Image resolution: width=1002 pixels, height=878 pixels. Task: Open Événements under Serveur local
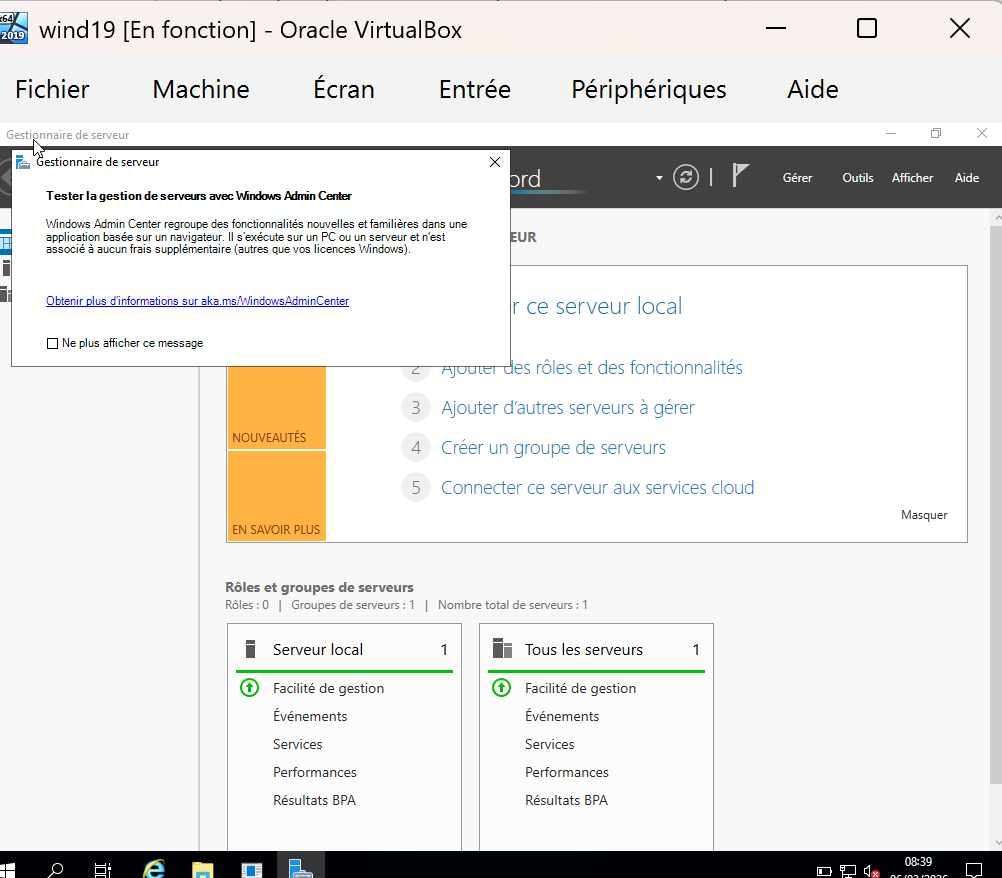(310, 716)
